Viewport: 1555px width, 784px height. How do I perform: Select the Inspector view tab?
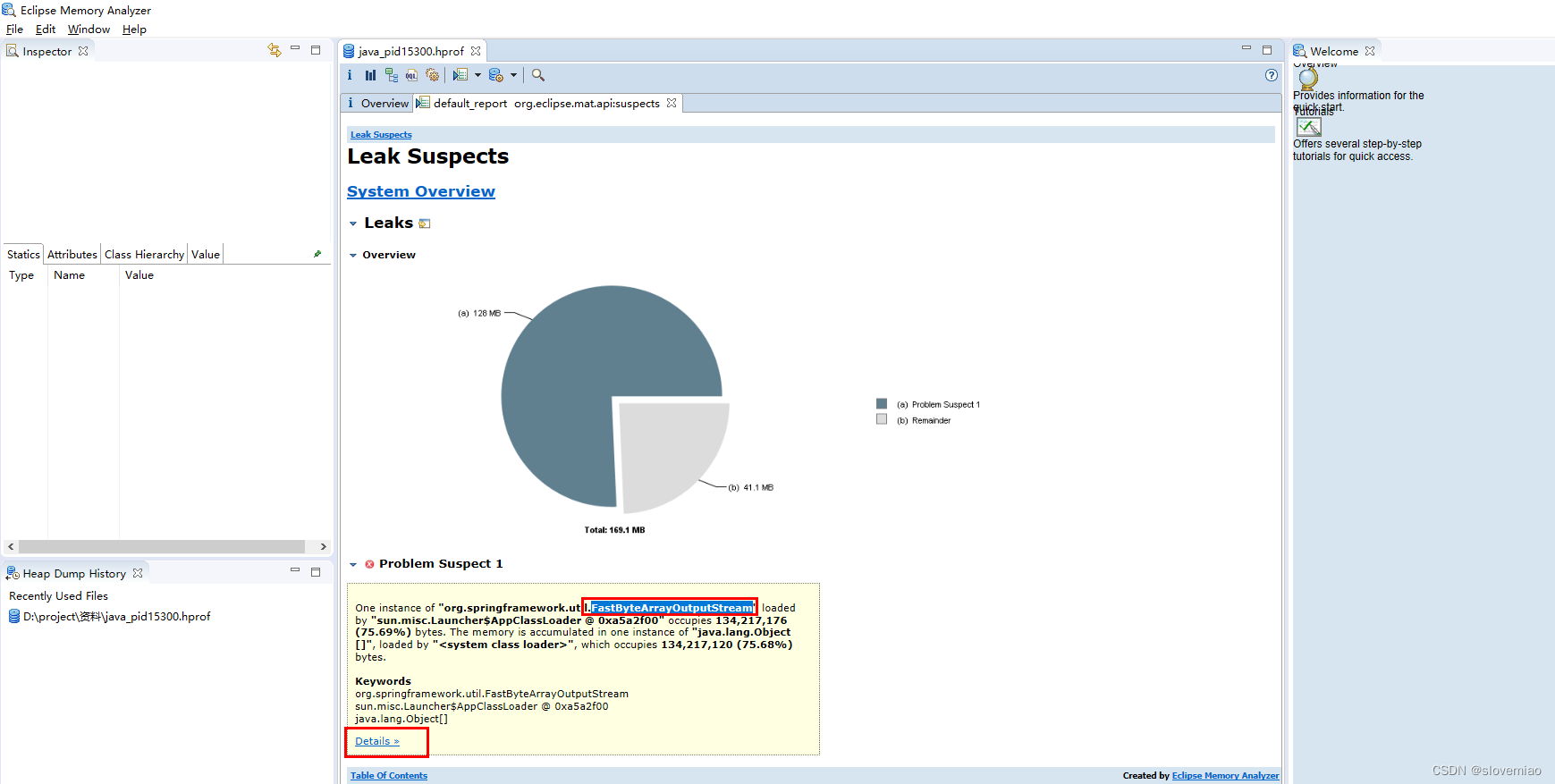tap(47, 51)
